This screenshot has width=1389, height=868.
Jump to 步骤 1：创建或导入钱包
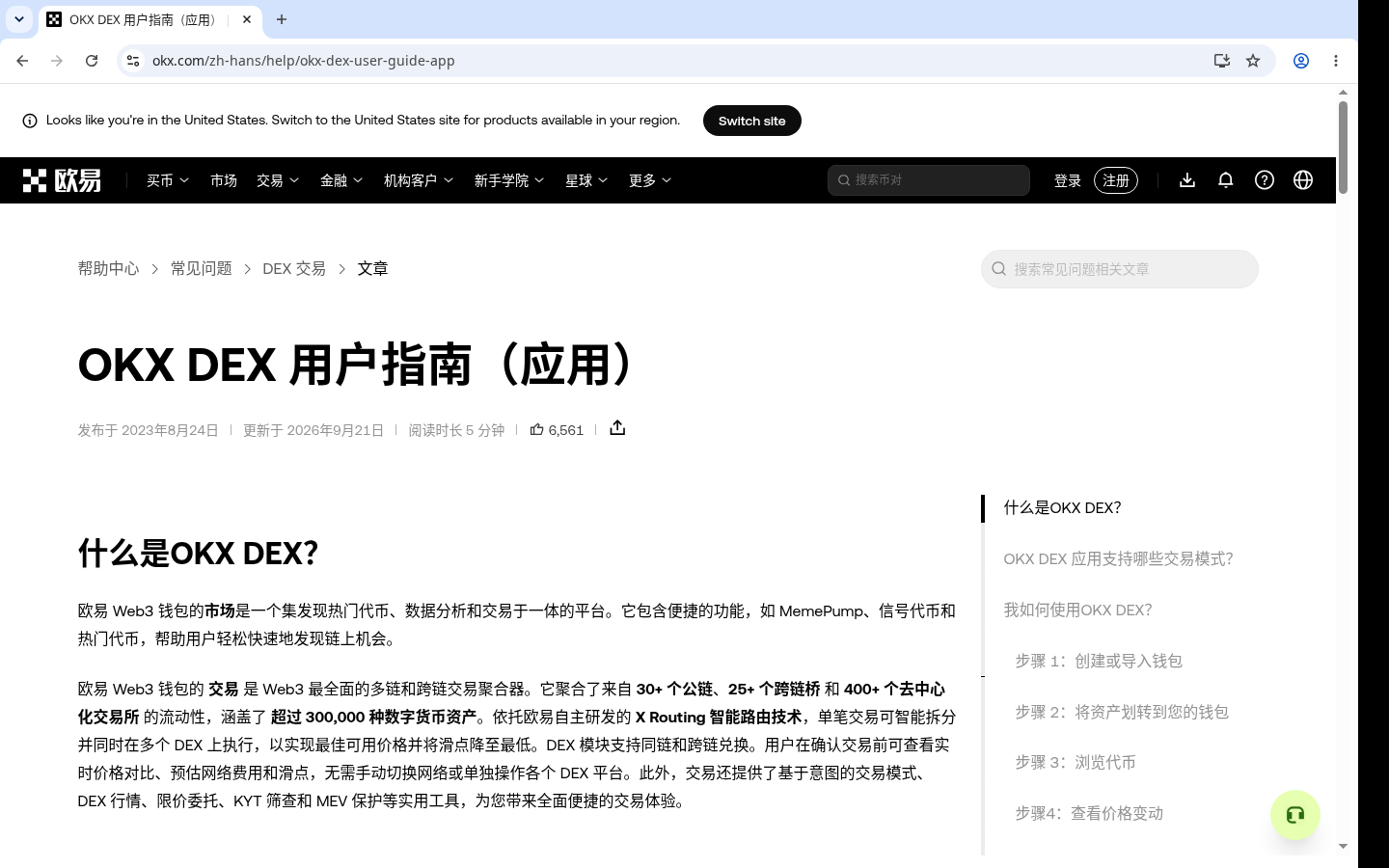(x=1099, y=662)
